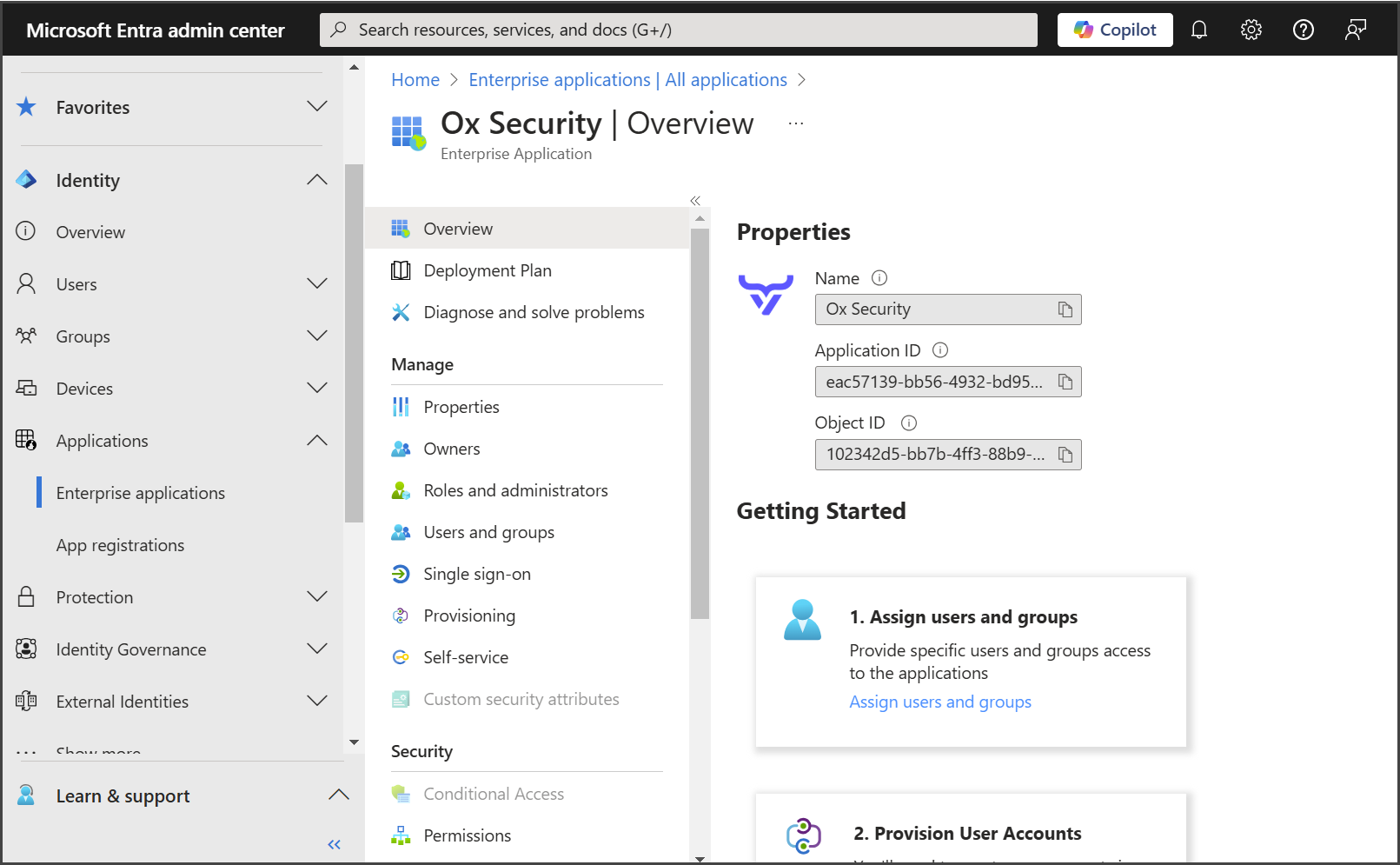Open Single sign-on menu item

pos(476,574)
